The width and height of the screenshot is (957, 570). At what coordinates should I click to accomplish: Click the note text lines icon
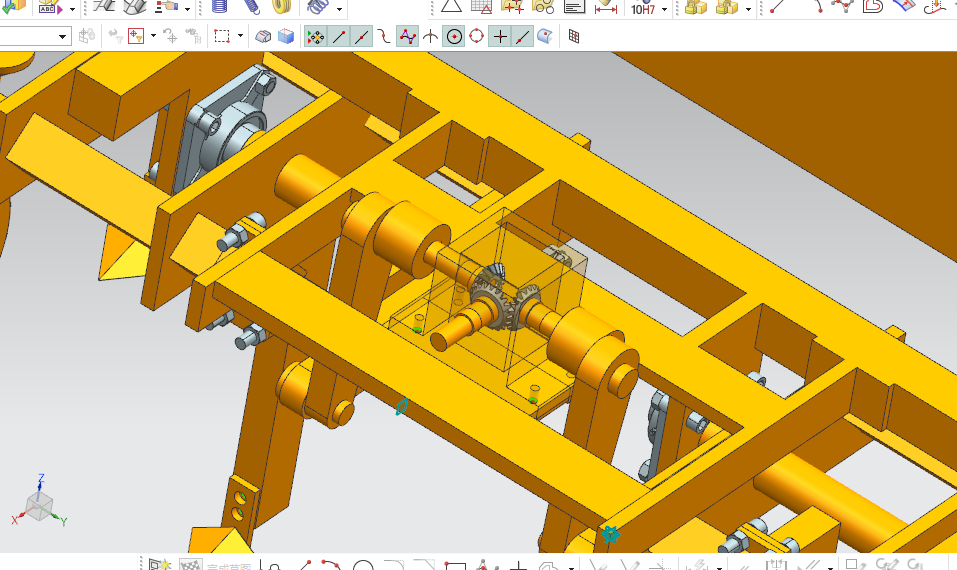(574, 7)
